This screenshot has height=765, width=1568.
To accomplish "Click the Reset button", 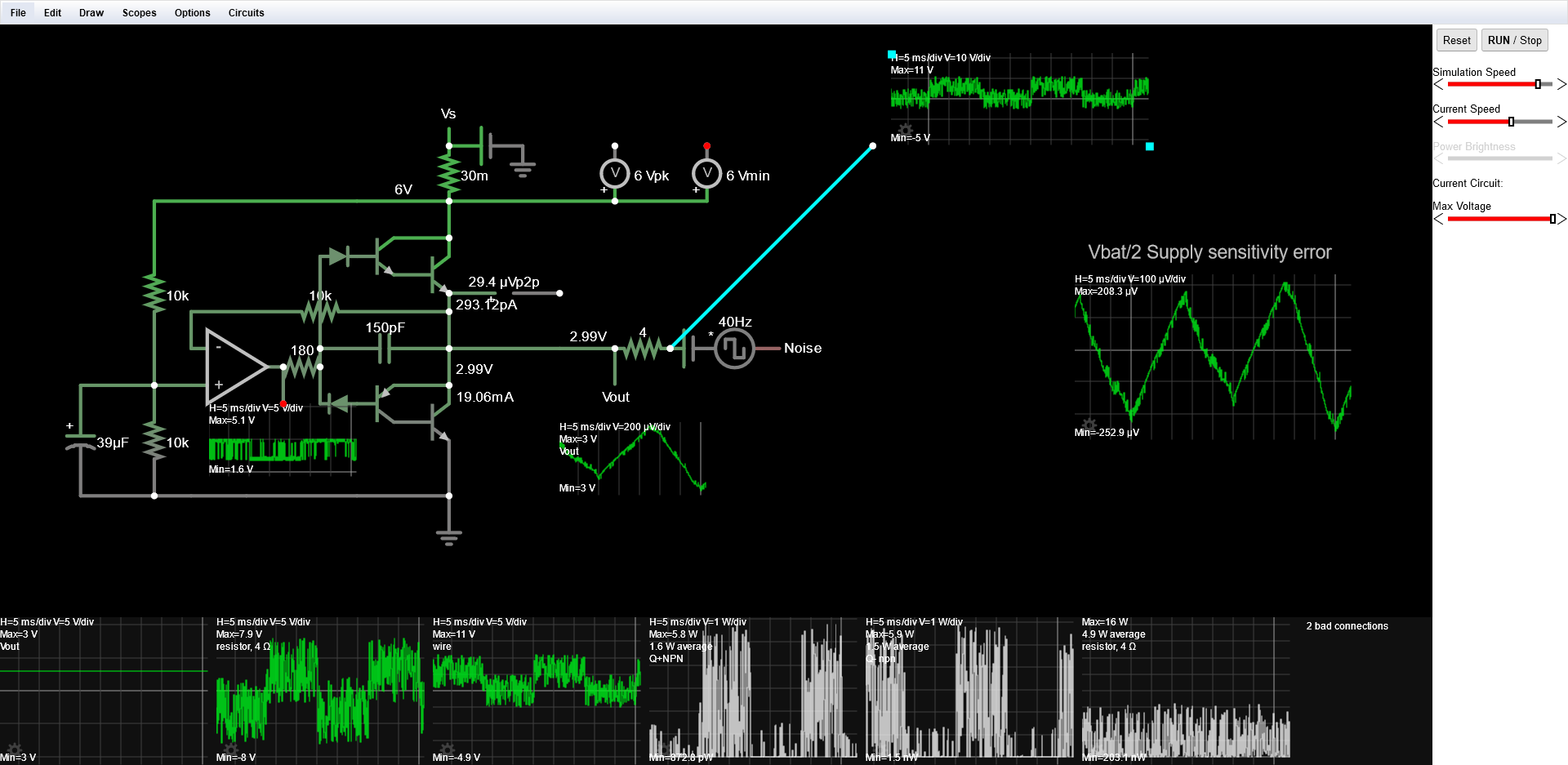I will (x=1456, y=40).
